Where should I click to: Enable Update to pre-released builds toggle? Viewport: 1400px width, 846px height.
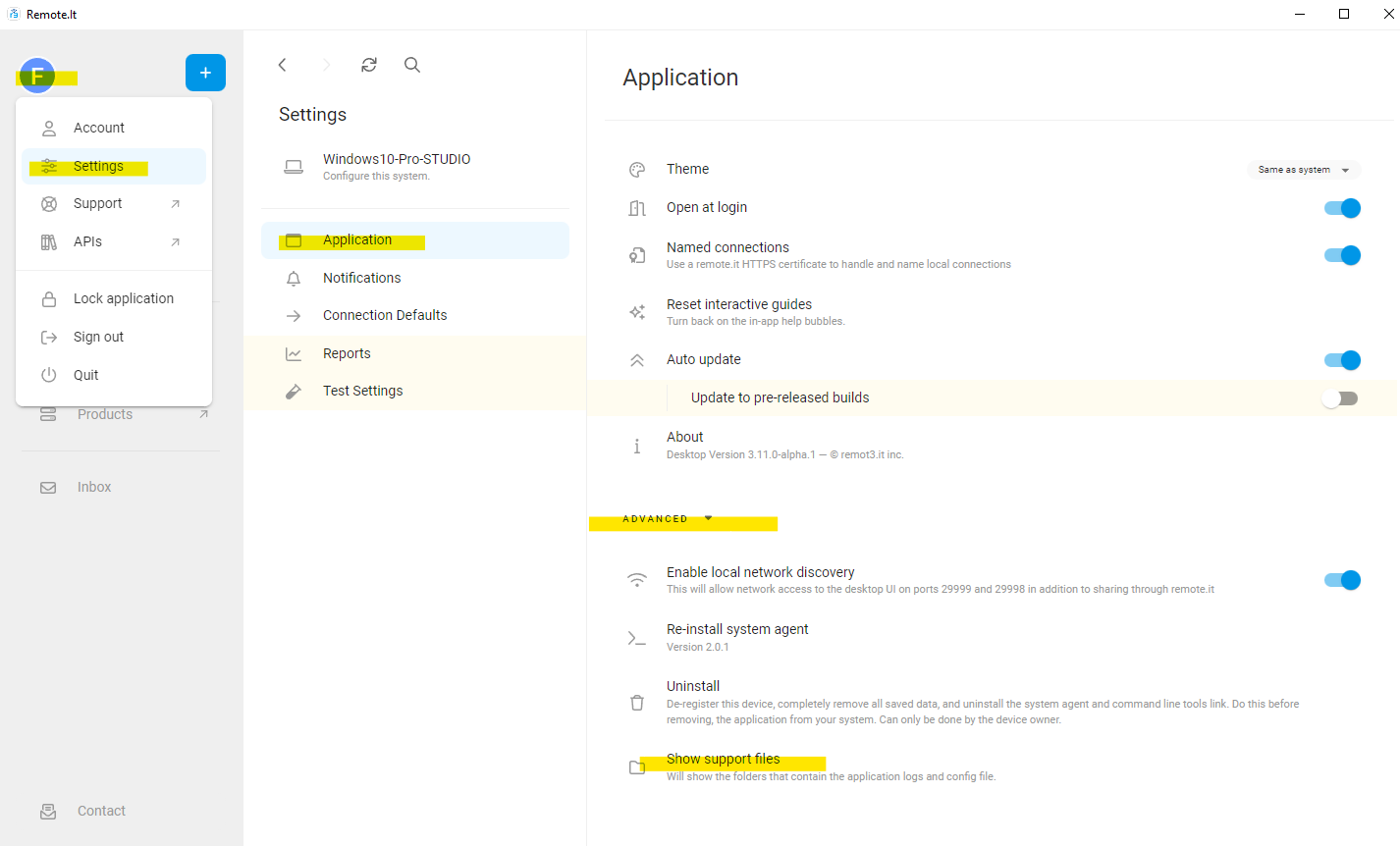point(1340,398)
